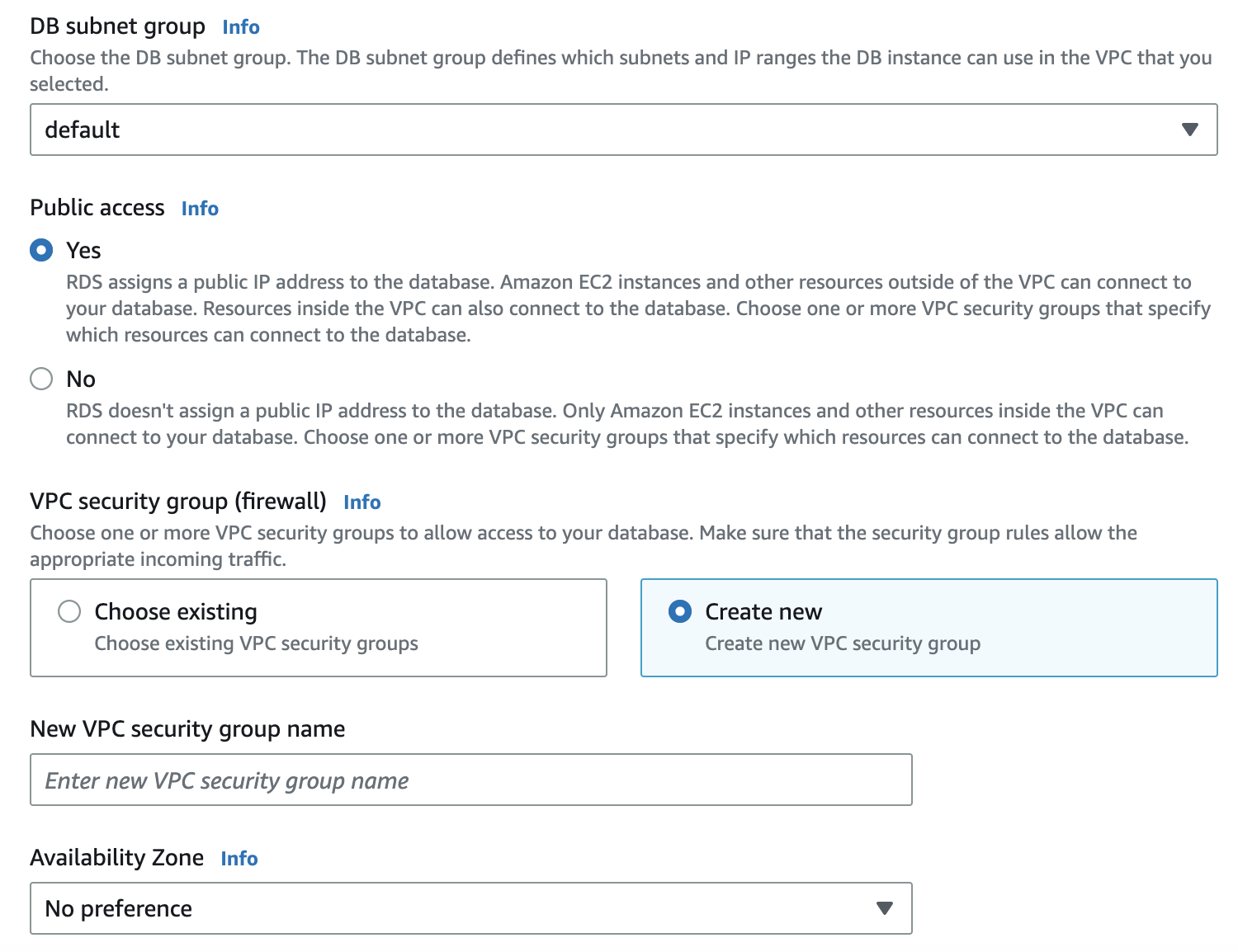Image resolution: width=1238 pixels, height=952 pixels.
Task: Open Info link for VPC security group
Action: (361, 502)
